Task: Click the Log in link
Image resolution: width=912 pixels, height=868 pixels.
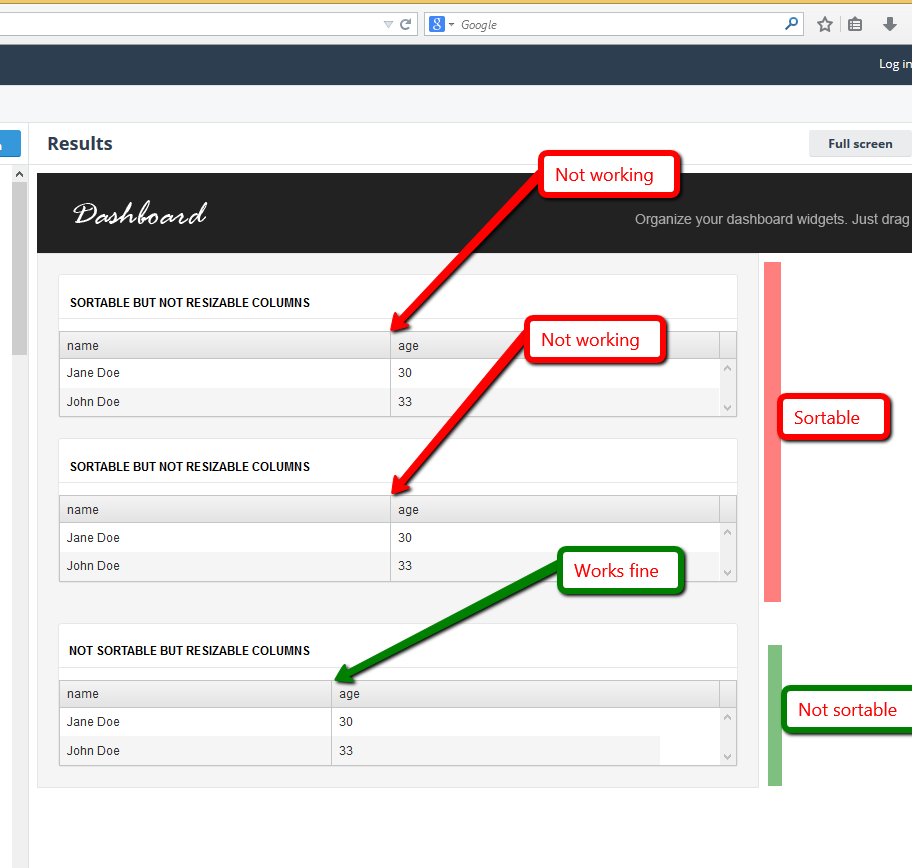Action: pos(895,64)
